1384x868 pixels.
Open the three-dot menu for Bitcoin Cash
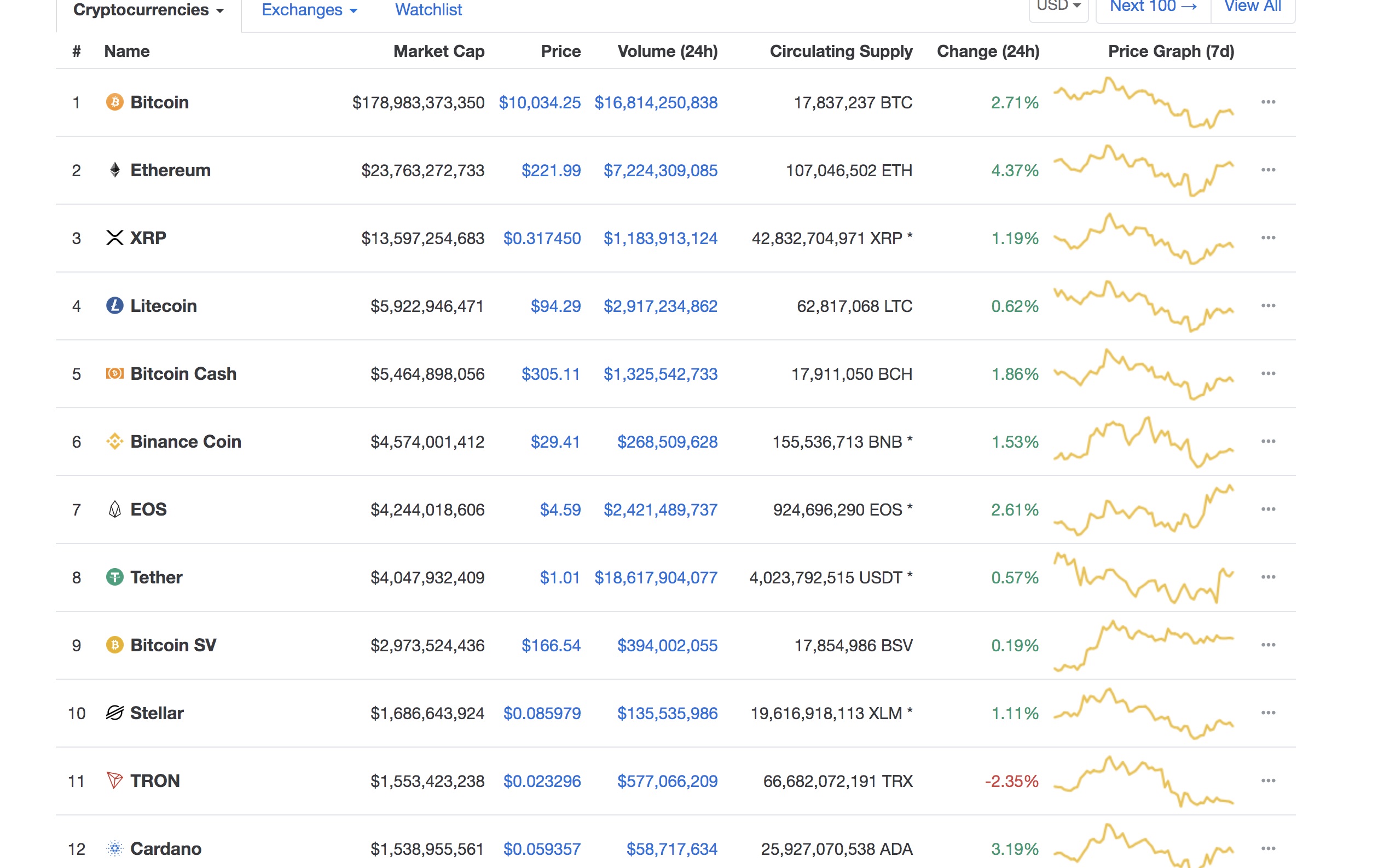[1268, 374]
